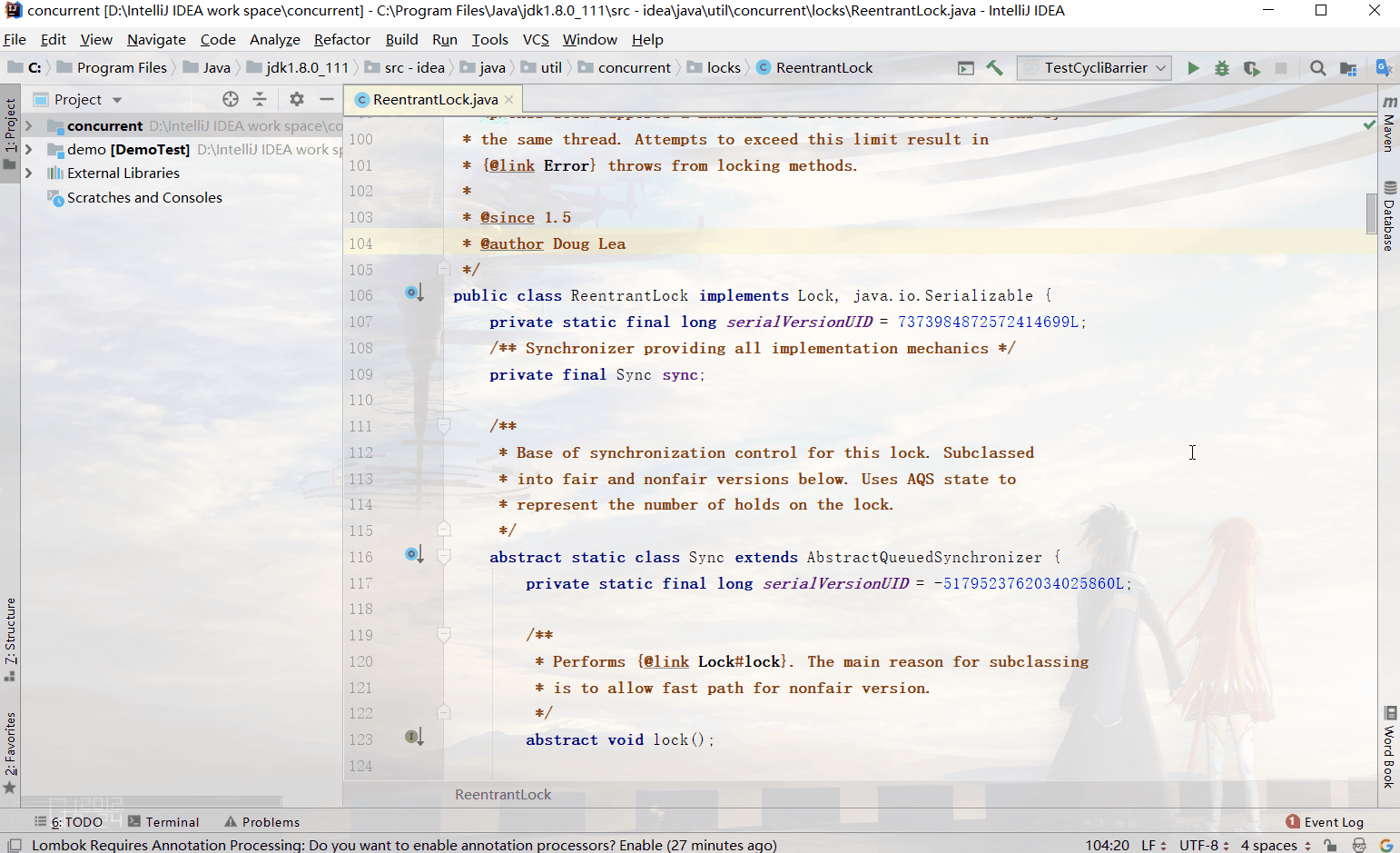Open the File menu
Viewport: 1400px width, 853px height.
(15, 40)
